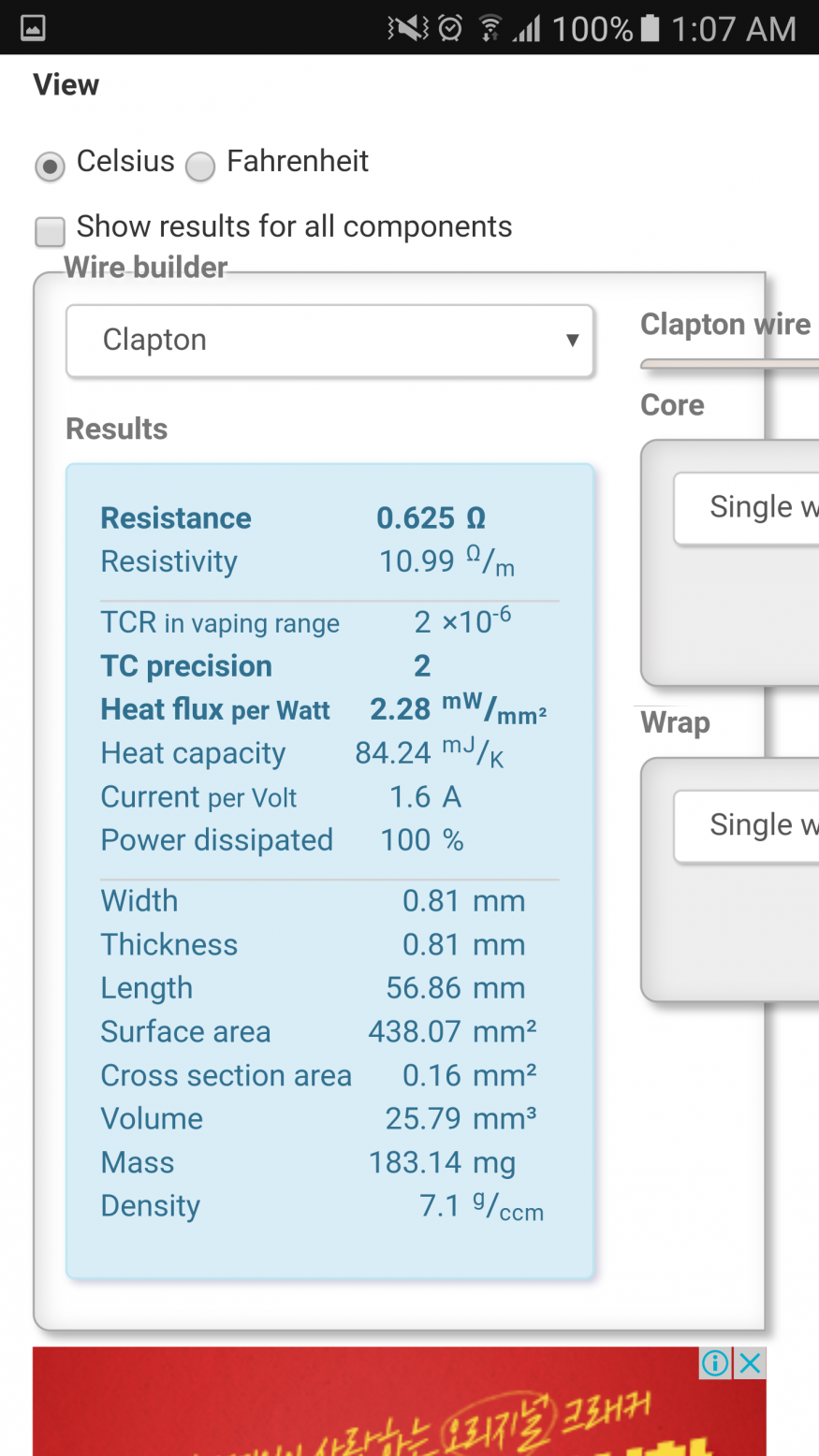Tap the Wi-Fi signal icon
The width and height of the screenshot is (819, 1456).
click(x=490, y=28)
